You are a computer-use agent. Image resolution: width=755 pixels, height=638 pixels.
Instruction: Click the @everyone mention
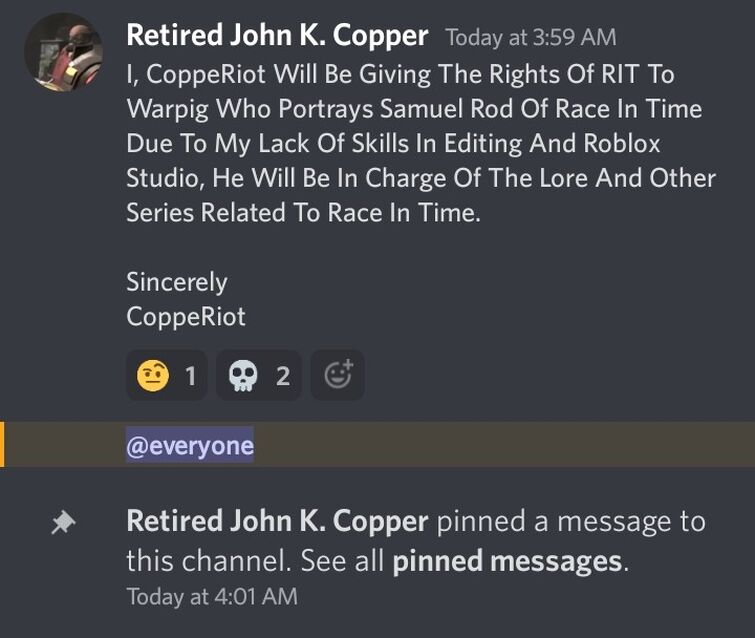[x=190, y=445]
